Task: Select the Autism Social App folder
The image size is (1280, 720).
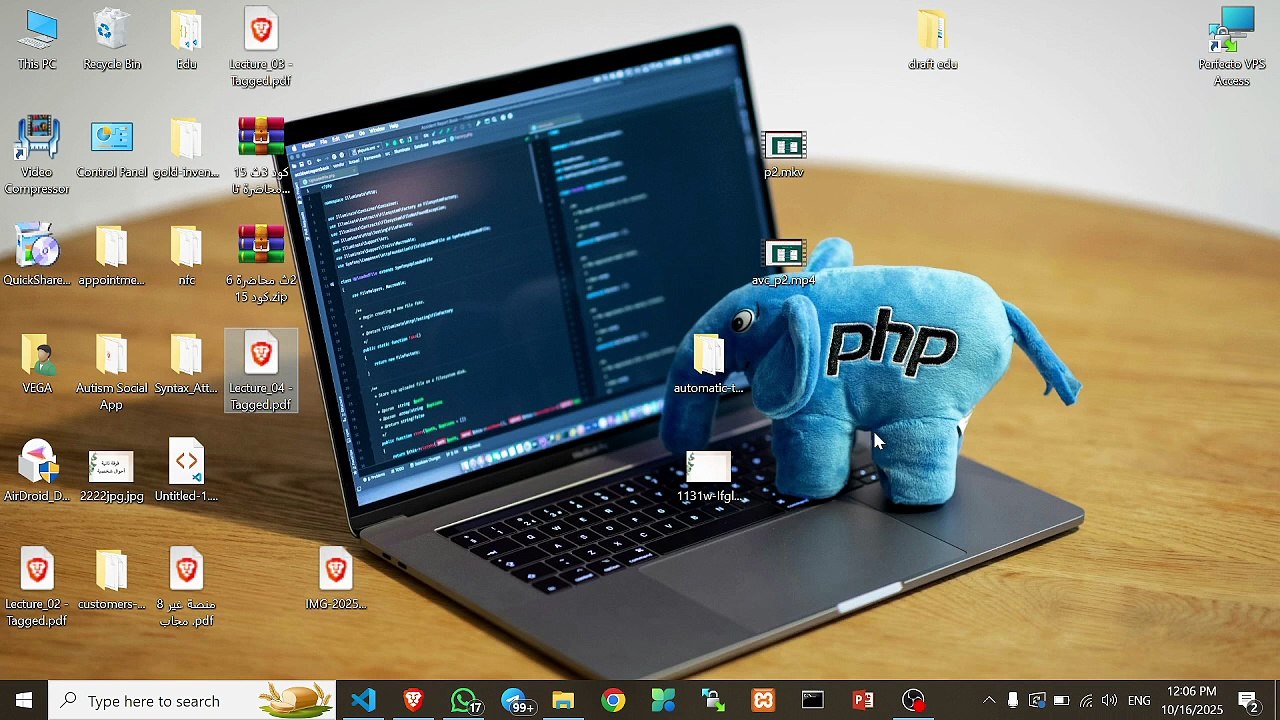Action: (111, 372)
